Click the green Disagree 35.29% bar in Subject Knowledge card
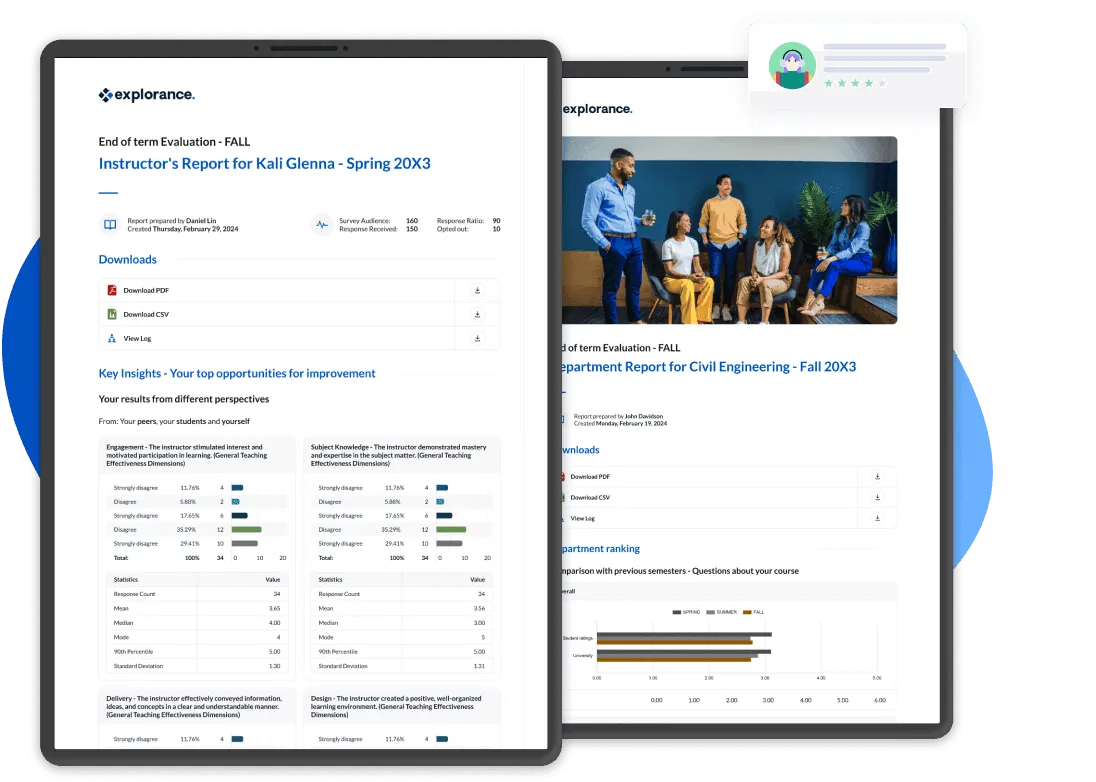The image size is (1096, 782). coord(451,530)
